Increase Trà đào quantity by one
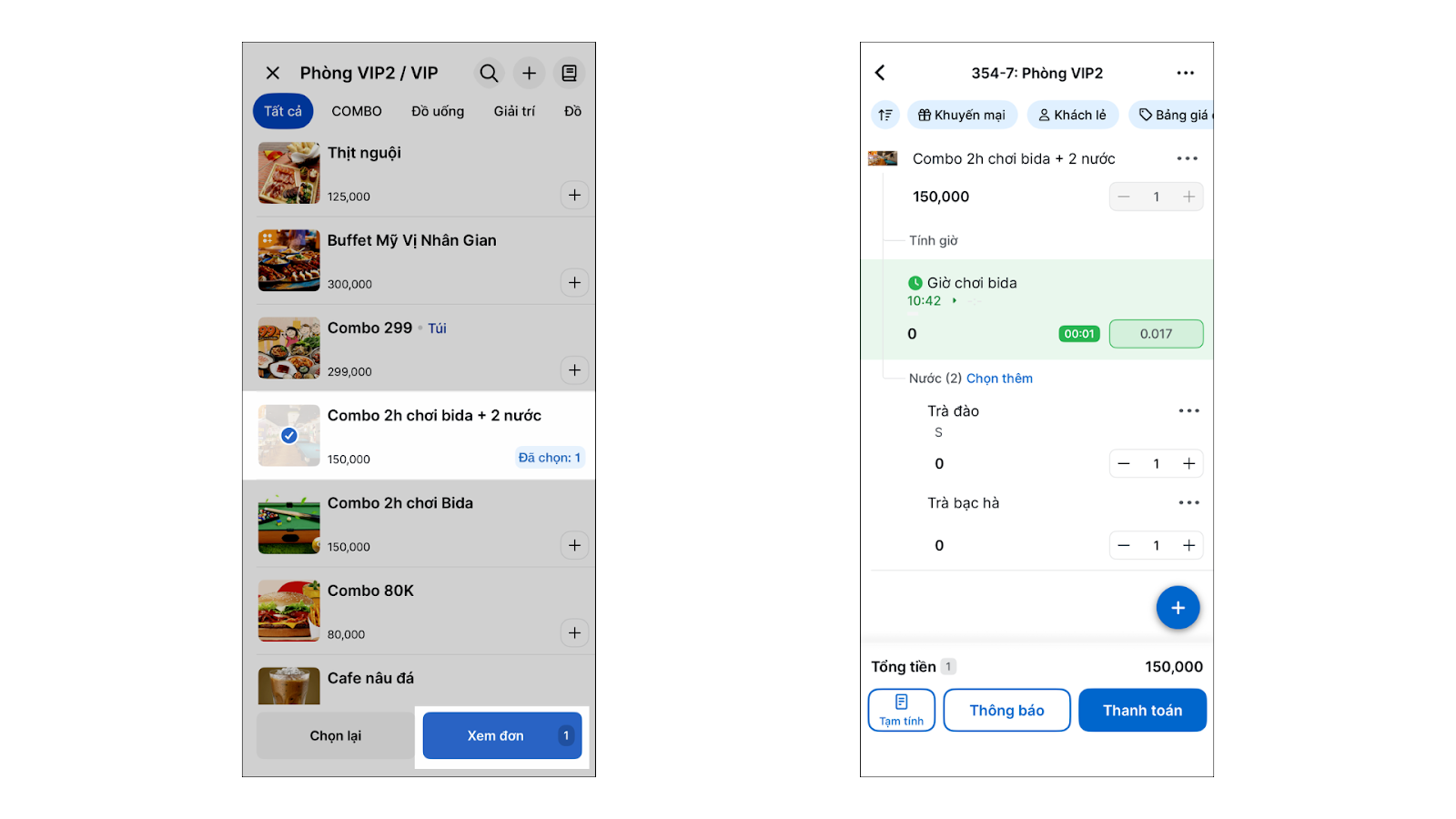Viewport: 1456px width, 819px height. [1188, 464]
